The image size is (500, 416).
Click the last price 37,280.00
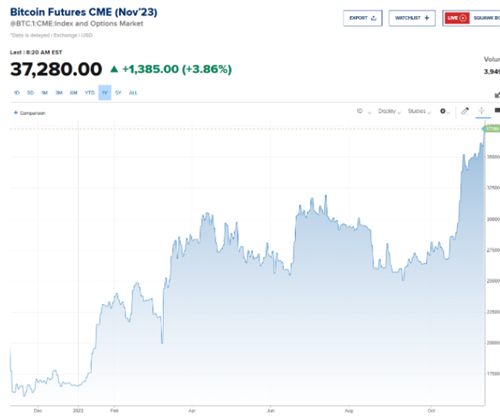[x=56, y=69]
